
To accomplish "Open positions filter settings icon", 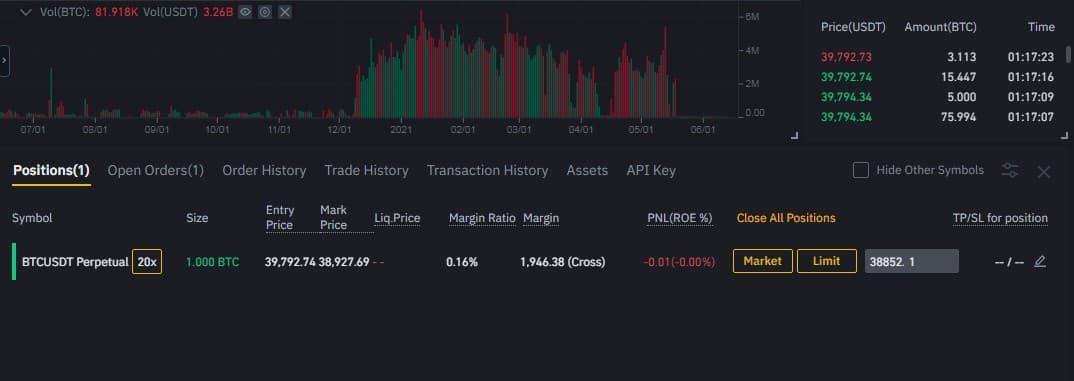I will point(1010,171).
